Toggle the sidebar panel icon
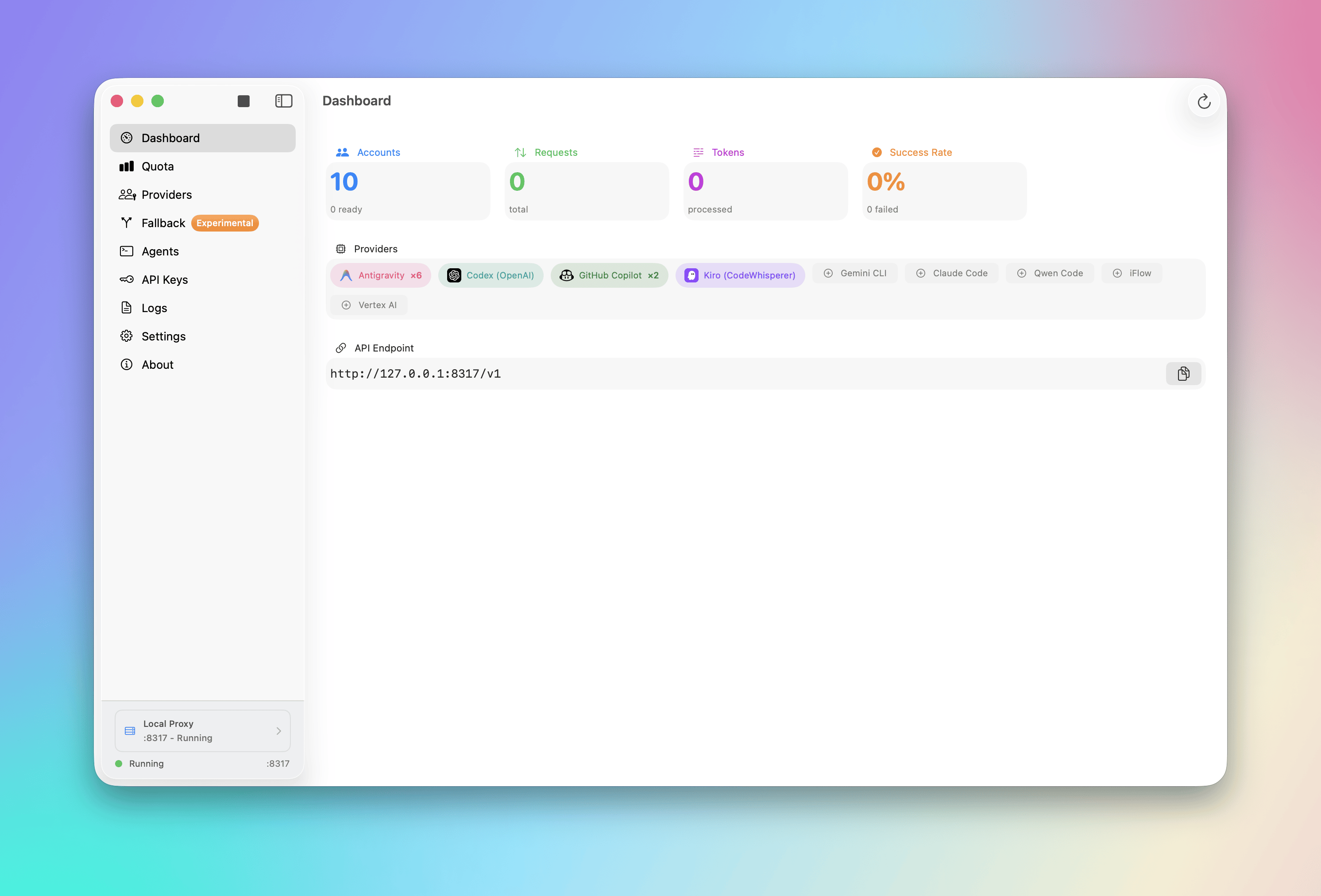The width and height of the screenshot is (1321, 896). tap(284, 101)
